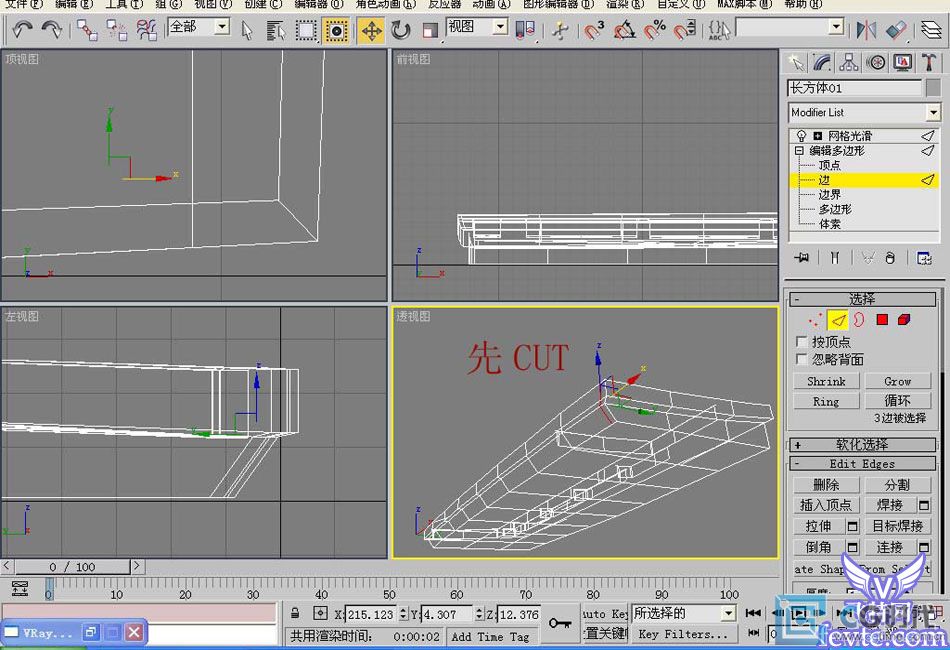Collapse the 编辑多边形 modifier tree
950x650 pixels.
[x=799, y=150]
